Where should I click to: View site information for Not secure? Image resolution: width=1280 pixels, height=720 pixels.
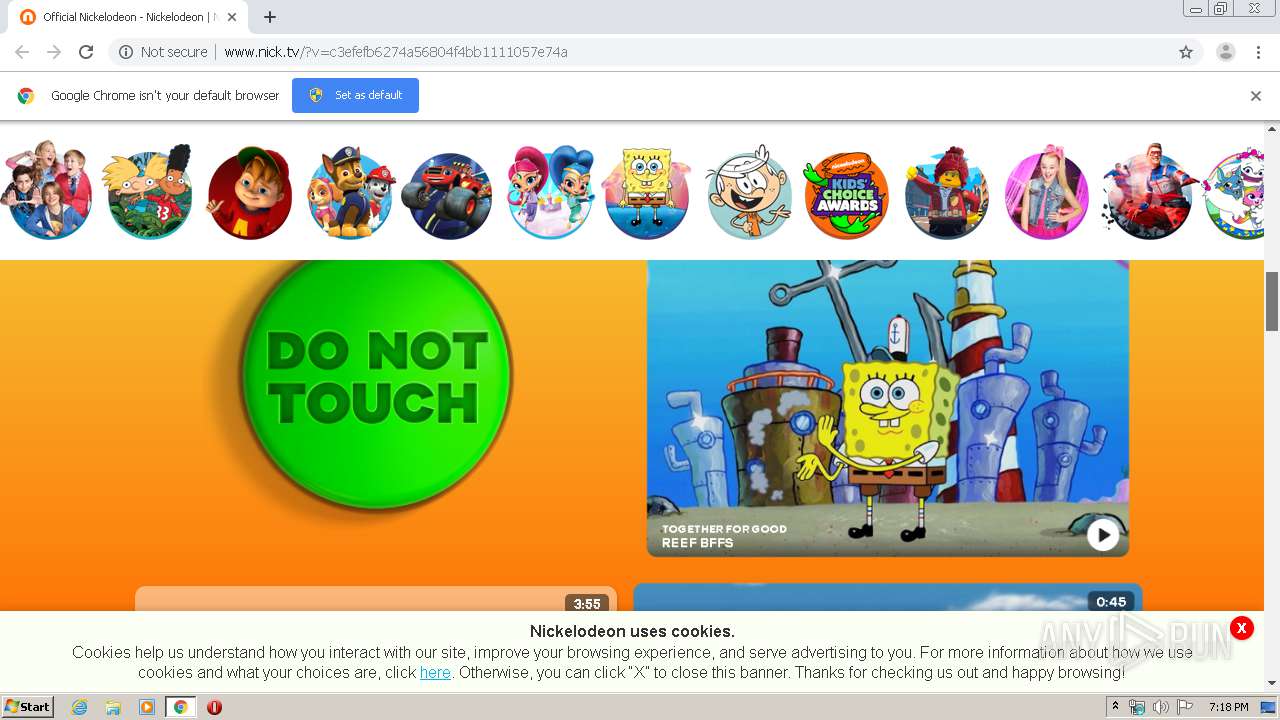pos(163,52)
